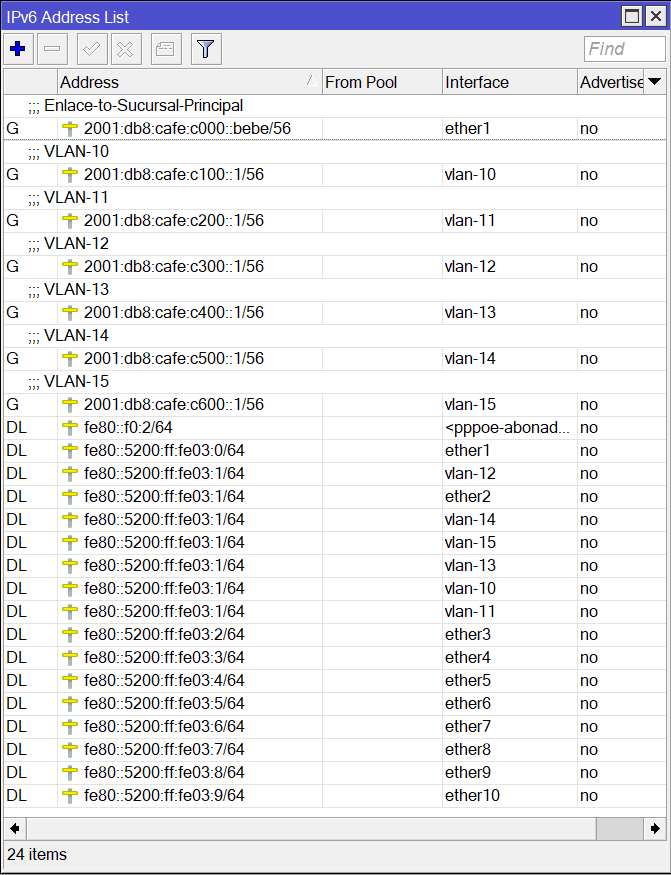The width and height of the screenshot is (671, 875).
Task: Click the Remove minus toolbar button
Action: [53, 48]
